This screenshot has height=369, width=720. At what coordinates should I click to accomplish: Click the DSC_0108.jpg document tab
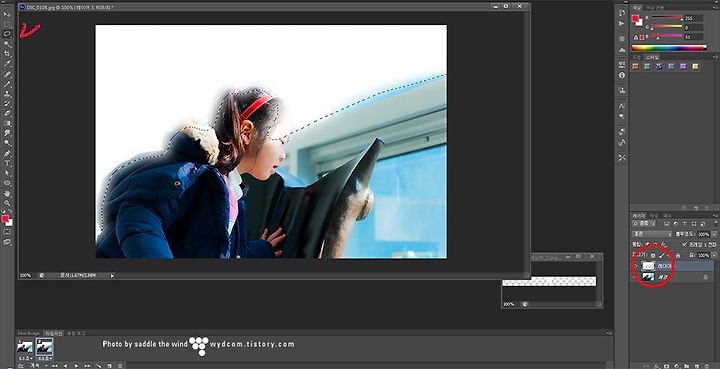coord(70,7)
